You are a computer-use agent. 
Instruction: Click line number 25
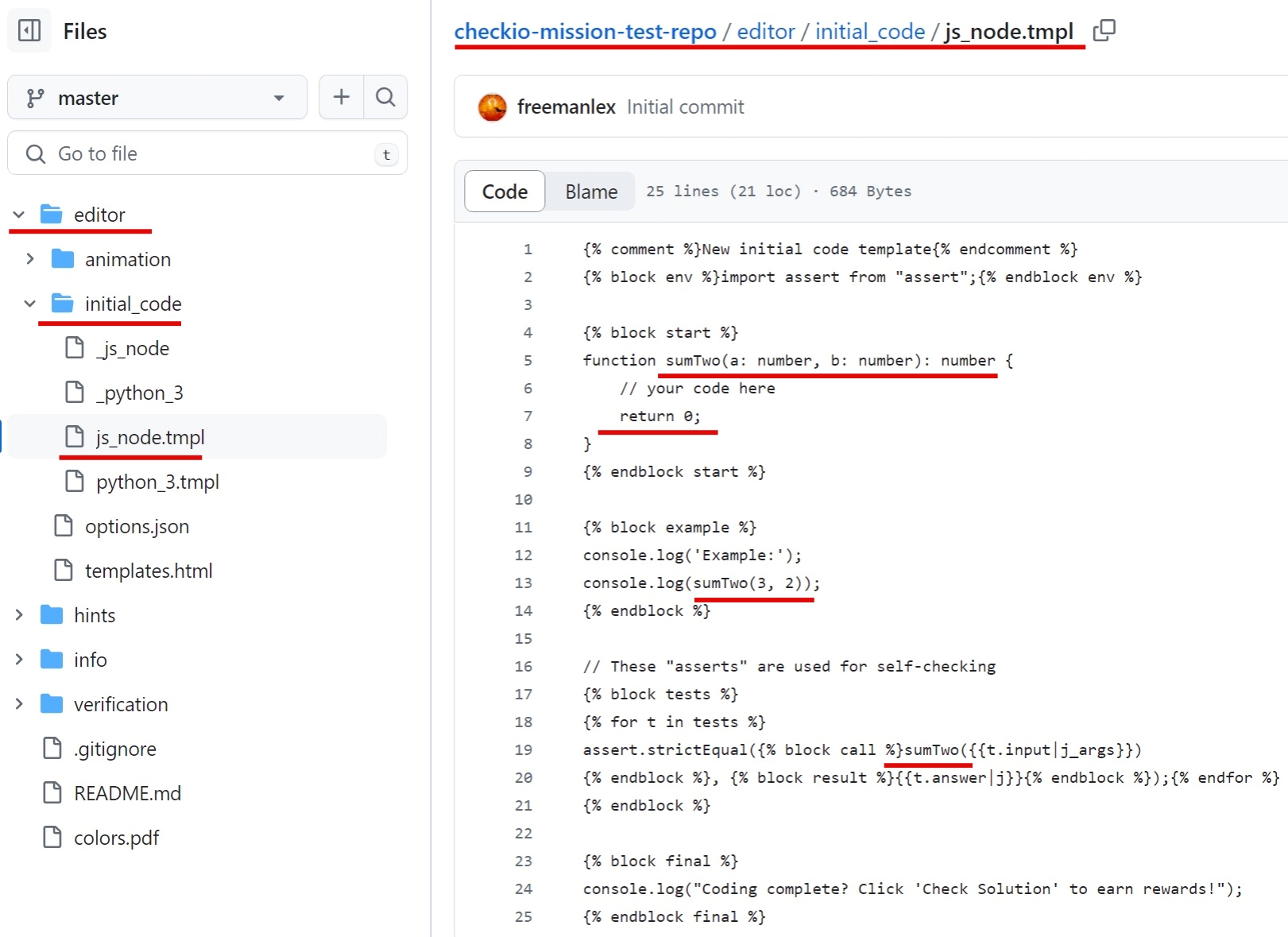coord(523,917)
